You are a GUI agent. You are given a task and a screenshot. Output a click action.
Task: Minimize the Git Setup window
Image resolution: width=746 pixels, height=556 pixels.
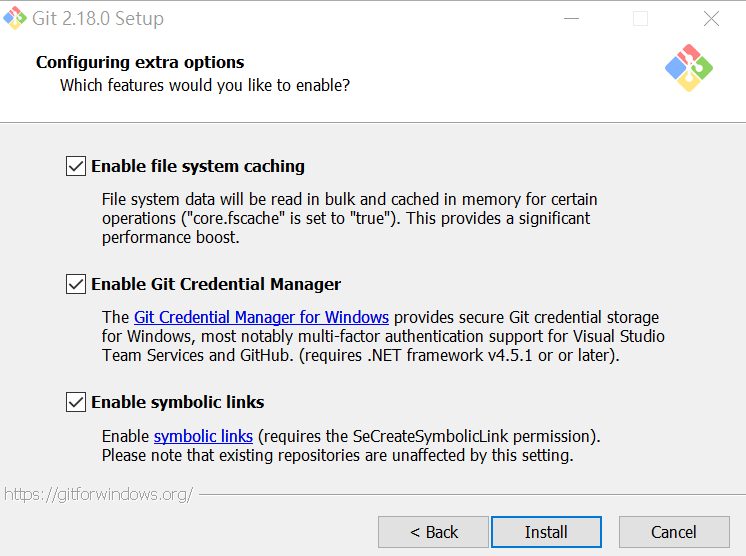point(571,19)
